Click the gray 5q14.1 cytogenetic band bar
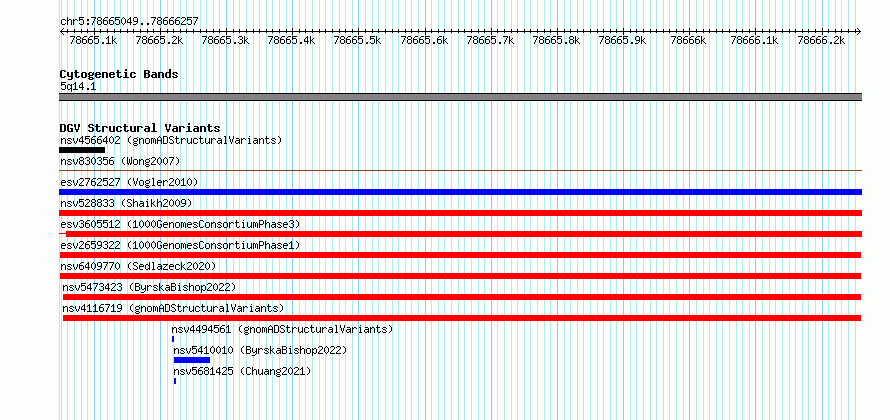The height and width of the screenshot is (420, 890). click(461, 97)
